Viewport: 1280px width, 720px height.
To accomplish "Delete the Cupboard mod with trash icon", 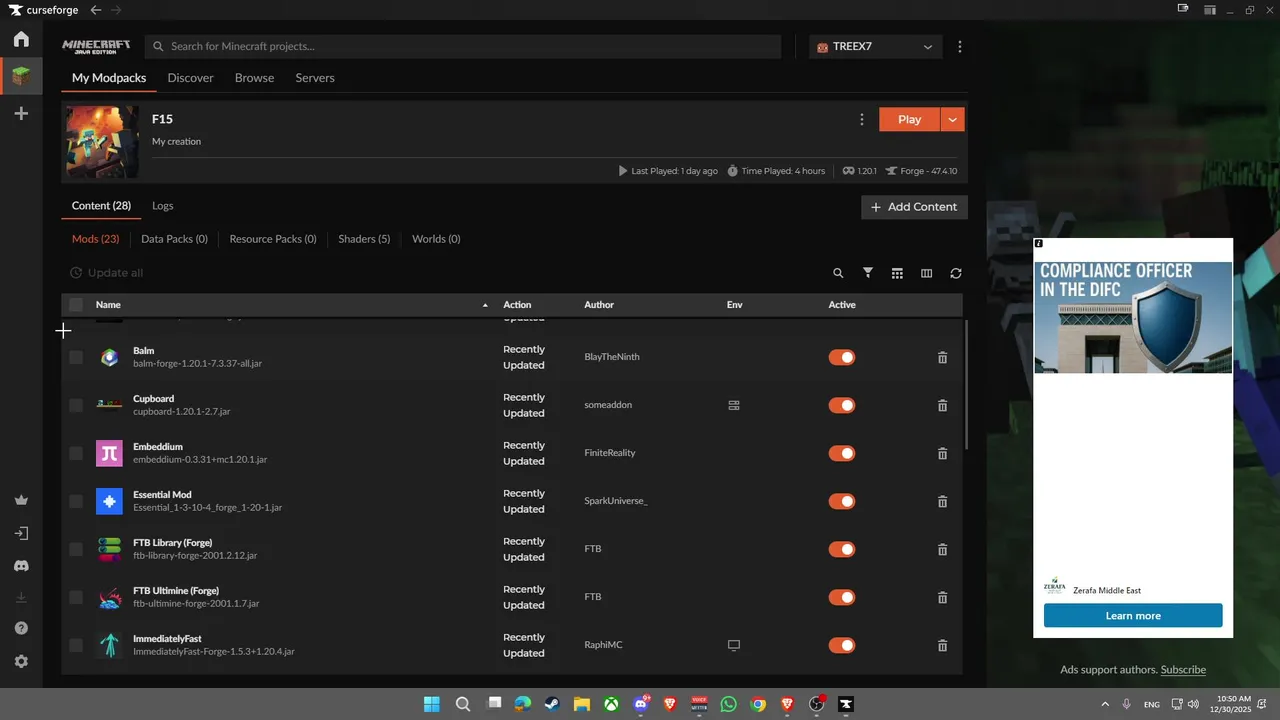I will pyautogui.click(x=942, y=405).
